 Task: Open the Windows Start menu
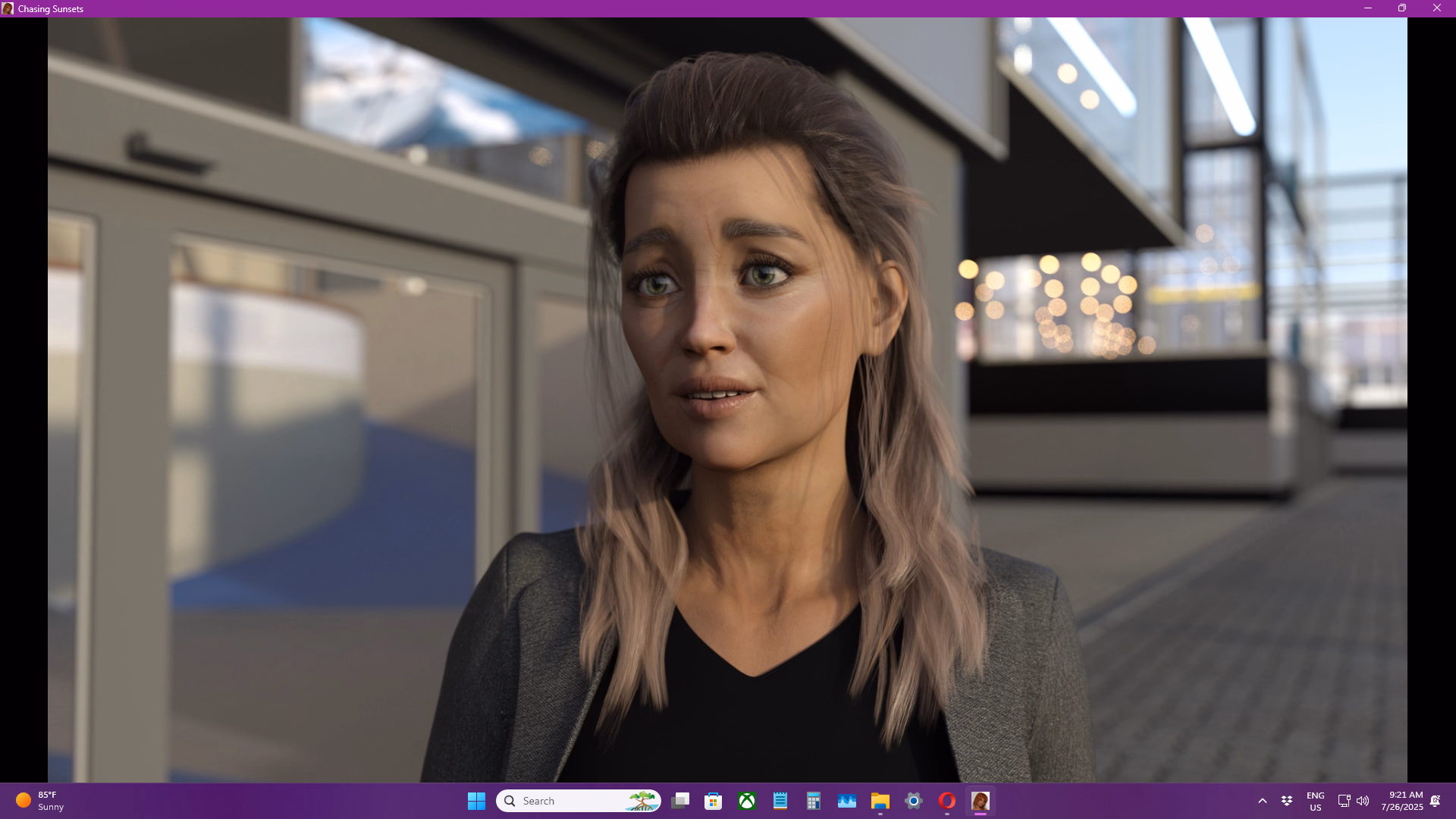[476, 801]
